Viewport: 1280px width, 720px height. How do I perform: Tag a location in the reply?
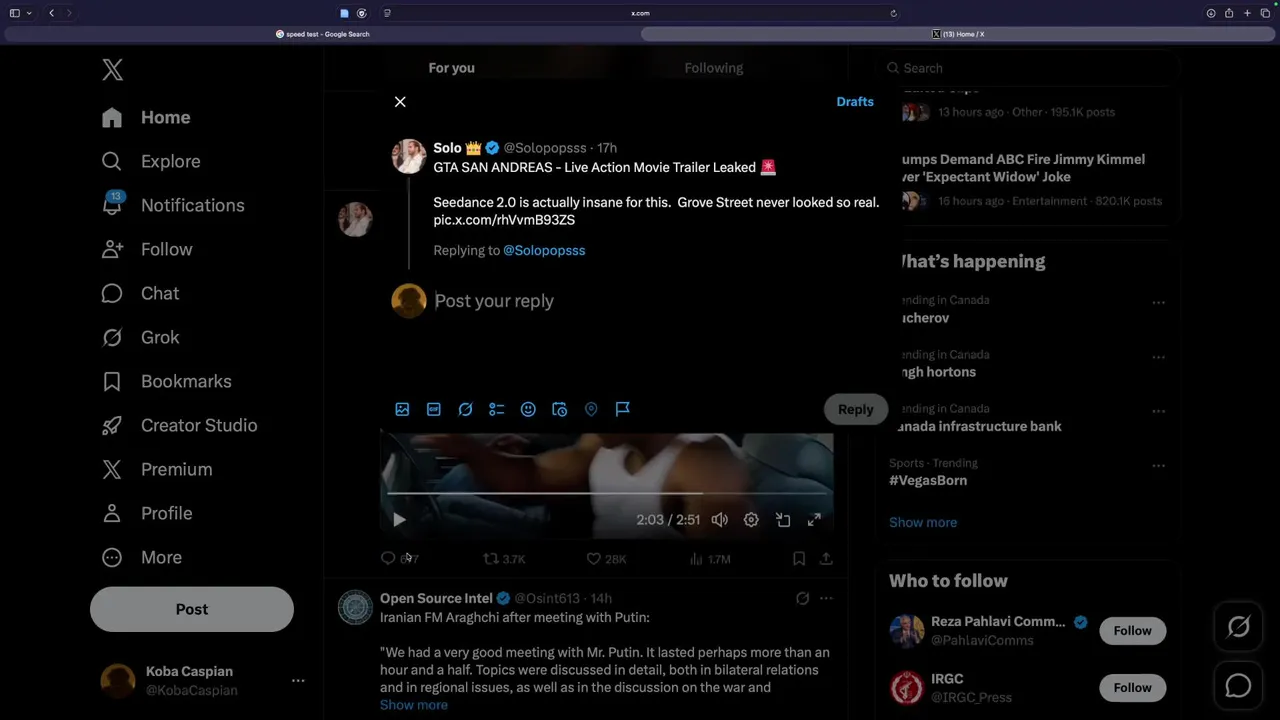pos(591,409)
